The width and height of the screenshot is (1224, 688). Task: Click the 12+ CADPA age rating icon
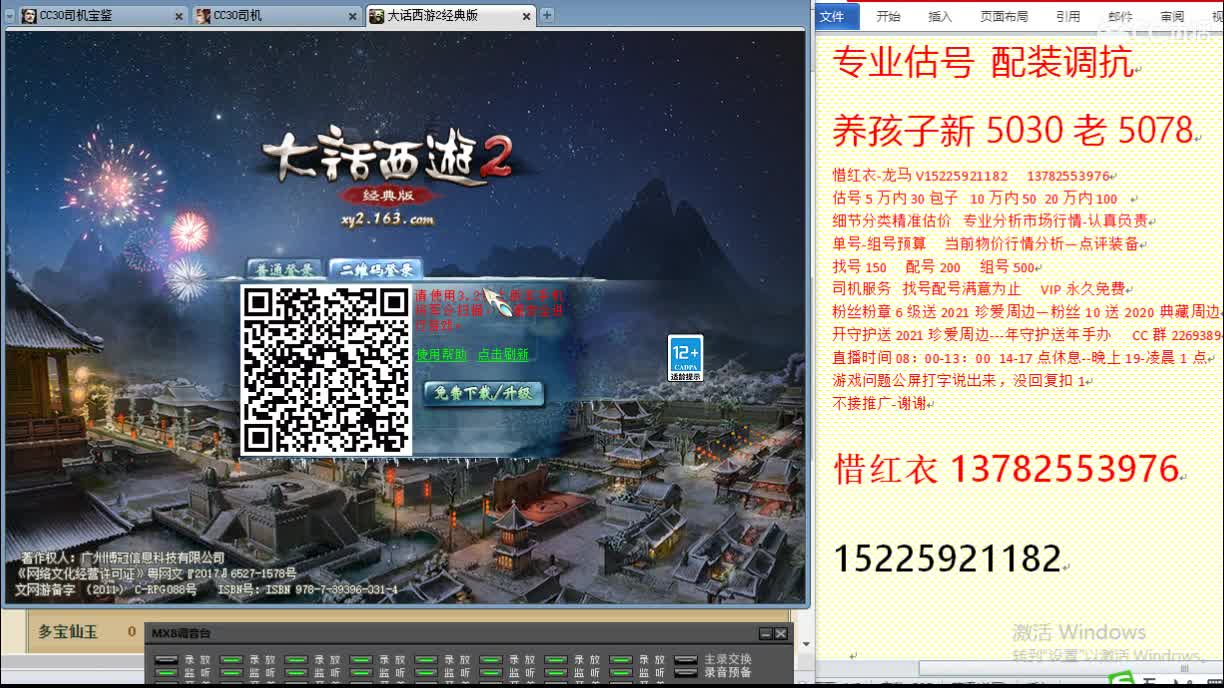coord(685,358)
